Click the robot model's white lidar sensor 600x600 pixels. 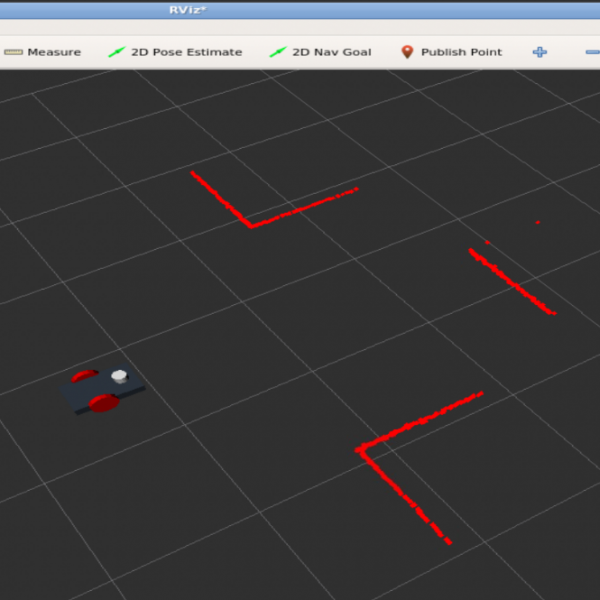click(119, 376)
